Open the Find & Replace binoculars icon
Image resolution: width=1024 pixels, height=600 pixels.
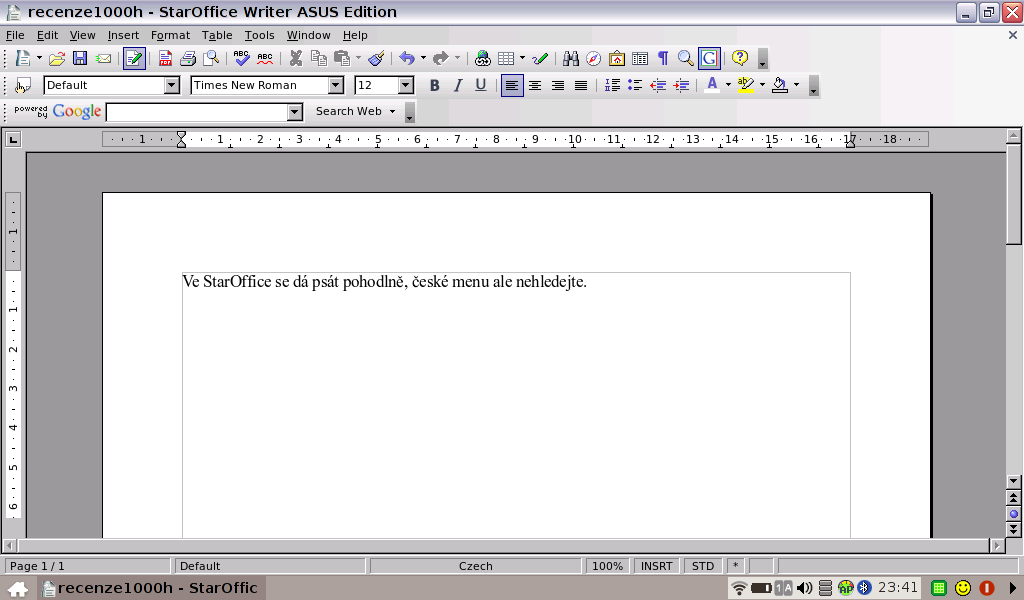(x=571, y=58)
